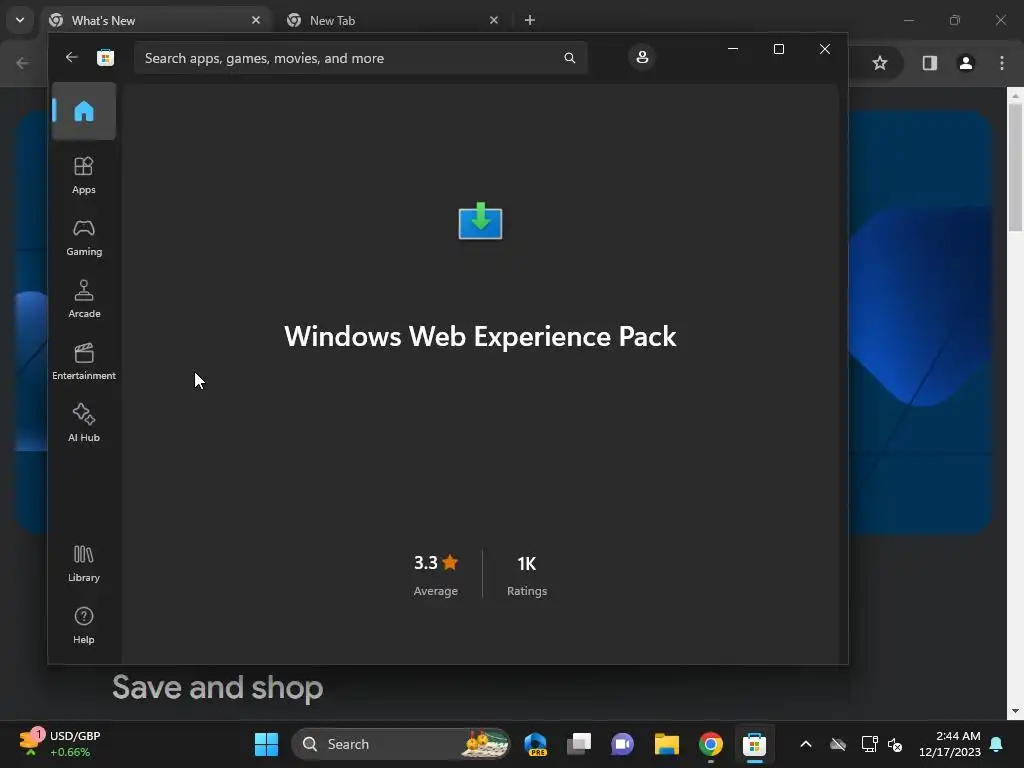This screenshot has height=768, width=1024.
Task: Click the muted volume tray icon
Action: pyautogui.click(x=895, y=744)
